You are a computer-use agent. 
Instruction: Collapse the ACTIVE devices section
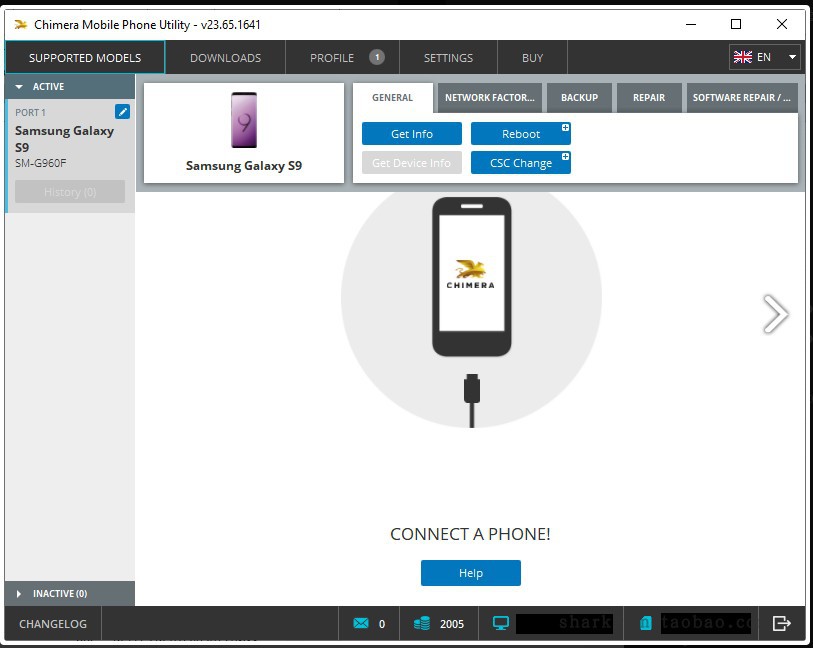[x=20, y=87]
